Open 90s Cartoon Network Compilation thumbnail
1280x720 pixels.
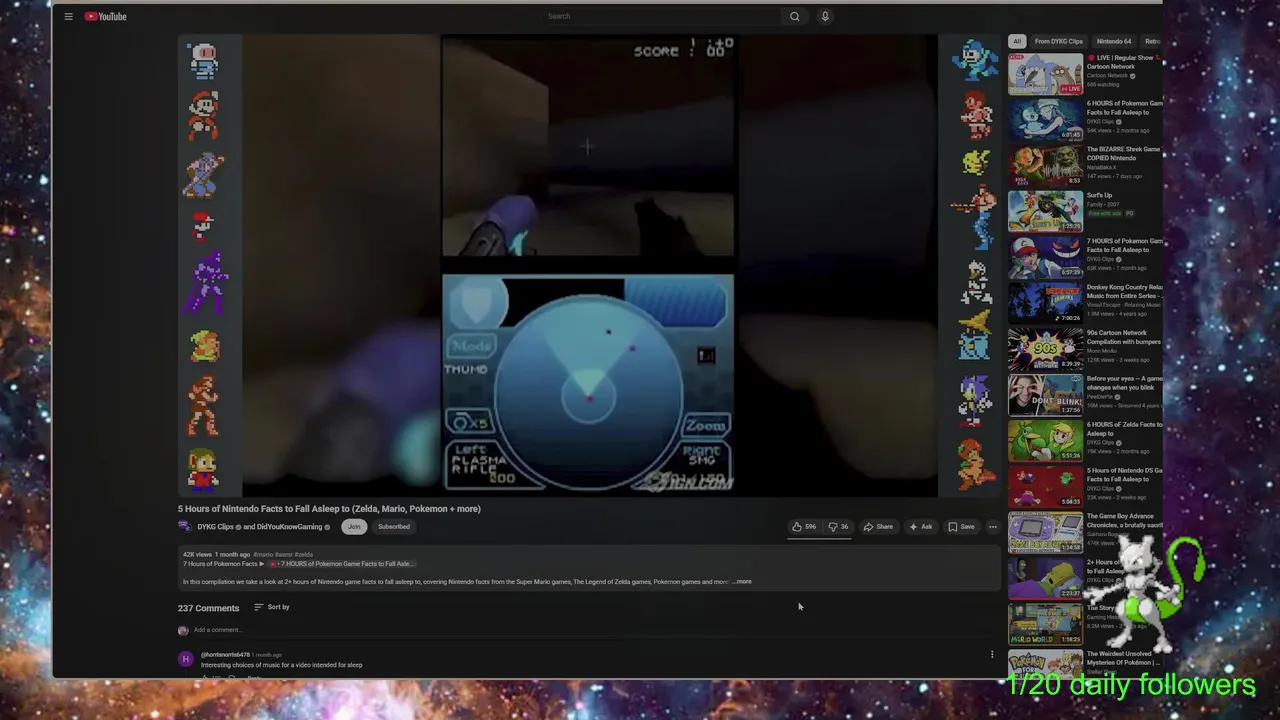coord(1045,350)
